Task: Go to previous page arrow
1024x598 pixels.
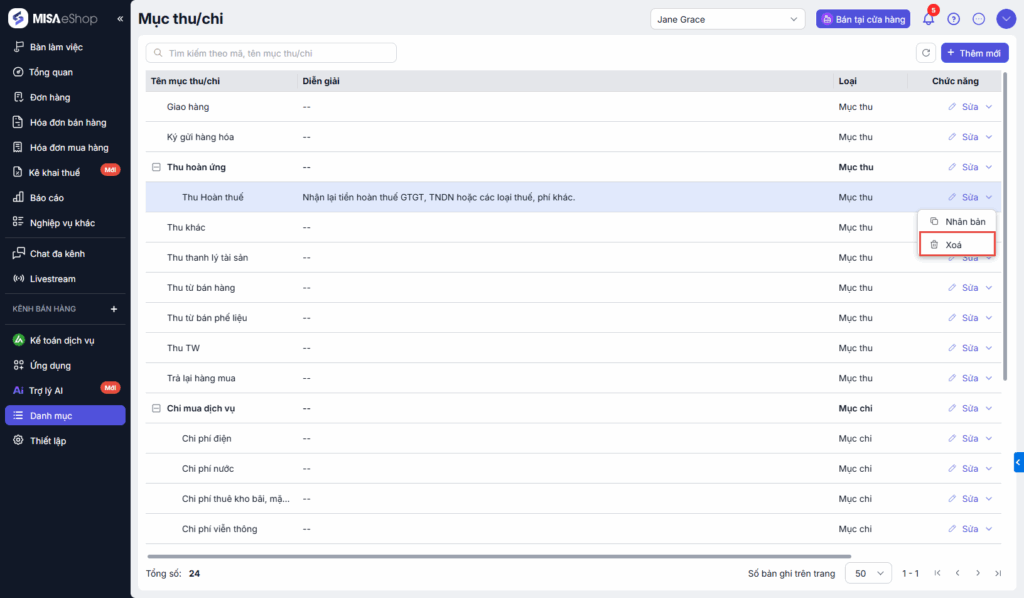Action: pyautogui.click(x=957, y=573)
